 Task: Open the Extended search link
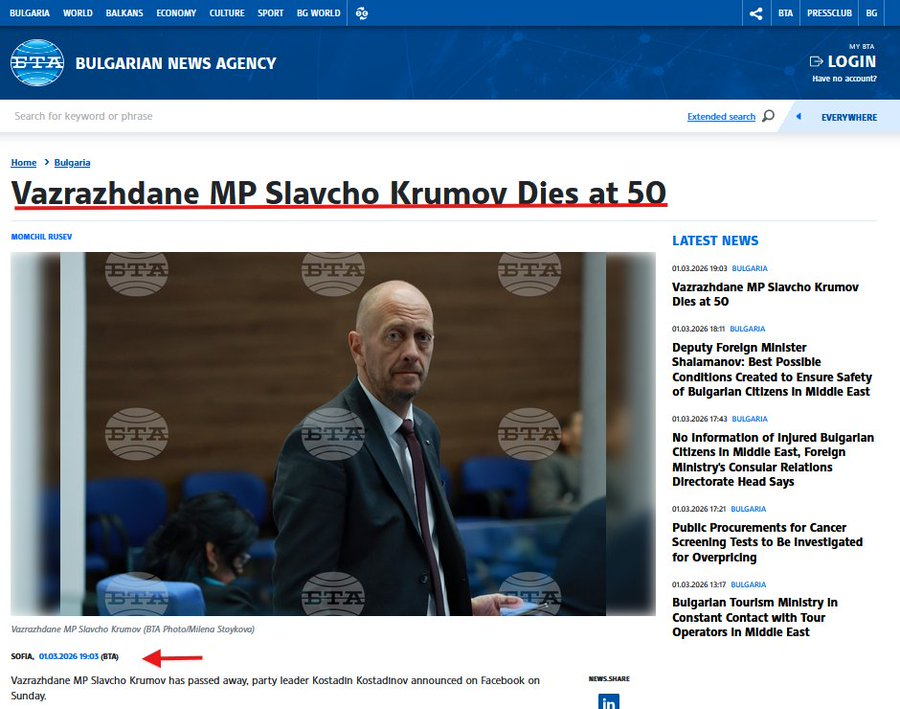click(721, 117)
